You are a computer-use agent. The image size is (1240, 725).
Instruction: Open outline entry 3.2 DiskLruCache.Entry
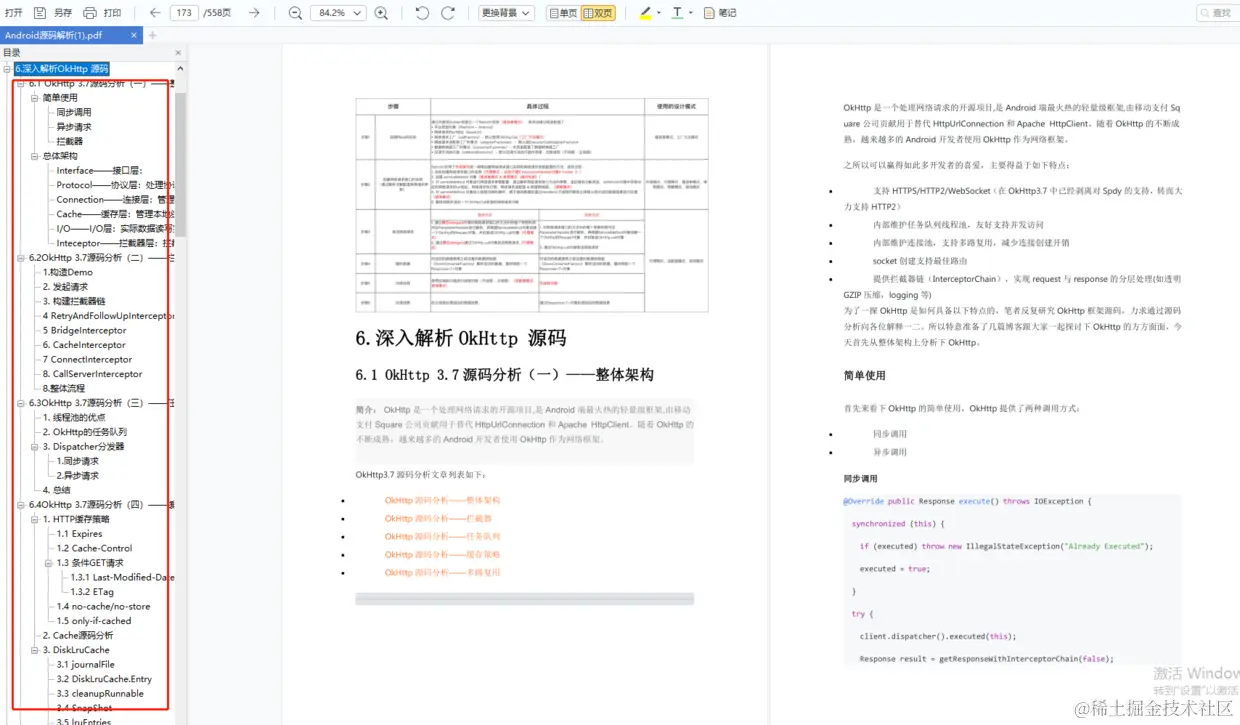pos(104,679)
